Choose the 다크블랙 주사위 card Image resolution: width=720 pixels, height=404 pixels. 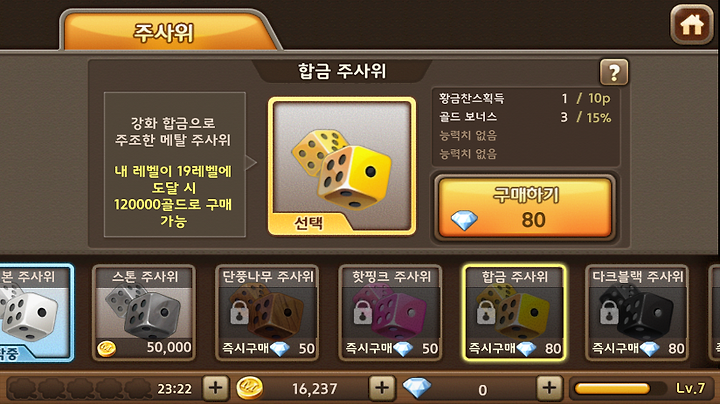[637, 313]
